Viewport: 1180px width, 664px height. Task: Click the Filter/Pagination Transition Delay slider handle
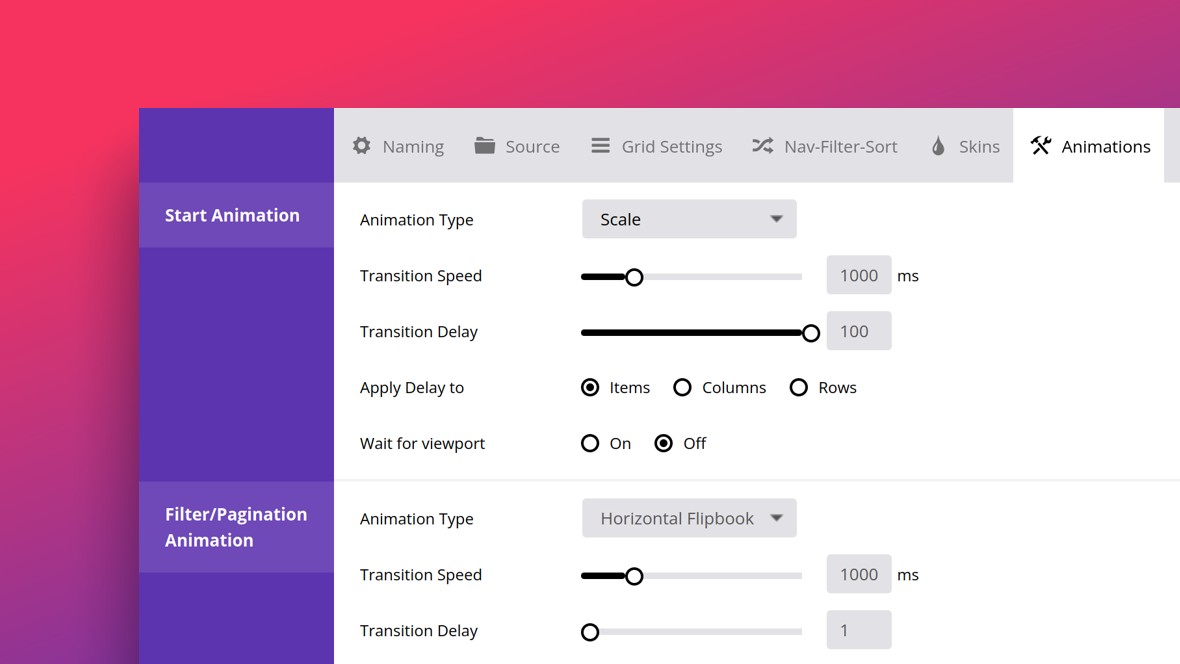(590, 632)
